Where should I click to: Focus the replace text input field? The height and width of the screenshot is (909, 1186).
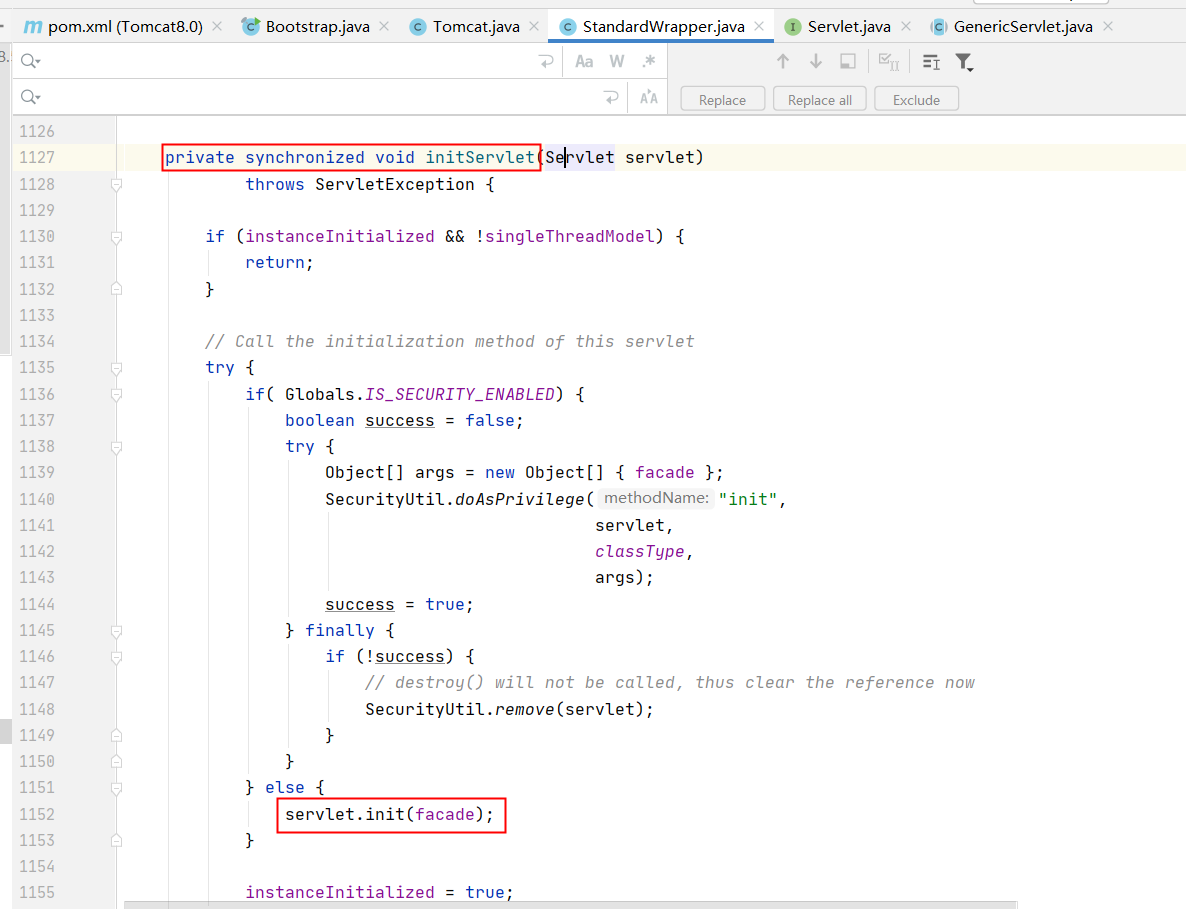coord(318,97)
